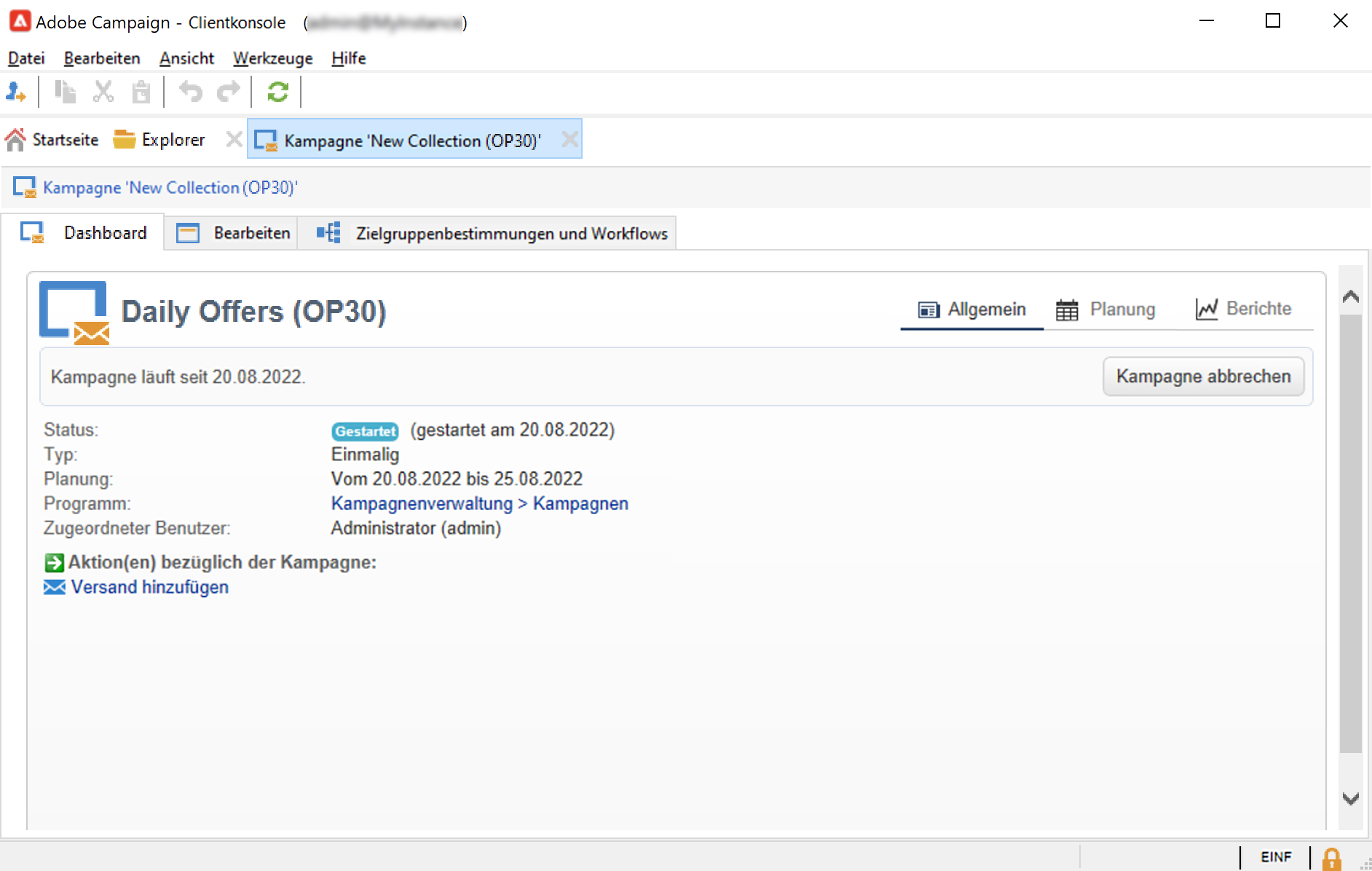This screenshot has height=871, width=1372.
Task: Click the Allgemein view icon
Action: point(929,310)
